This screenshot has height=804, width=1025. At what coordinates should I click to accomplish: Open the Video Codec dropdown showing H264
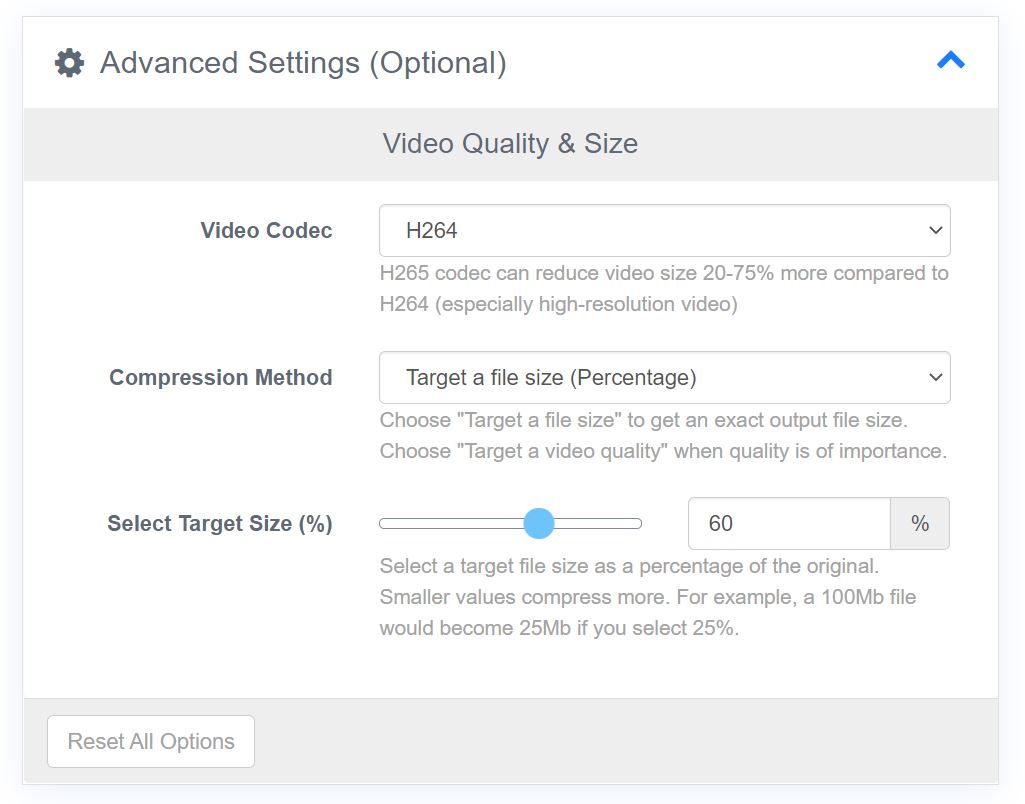(x=664, y=230)
